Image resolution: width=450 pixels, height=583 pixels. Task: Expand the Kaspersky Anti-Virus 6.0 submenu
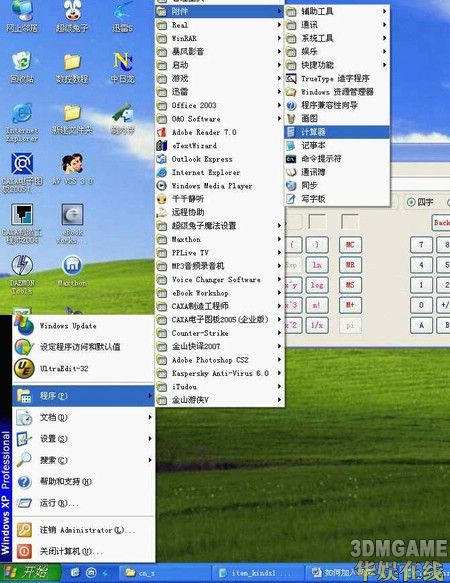pos(220,373)
